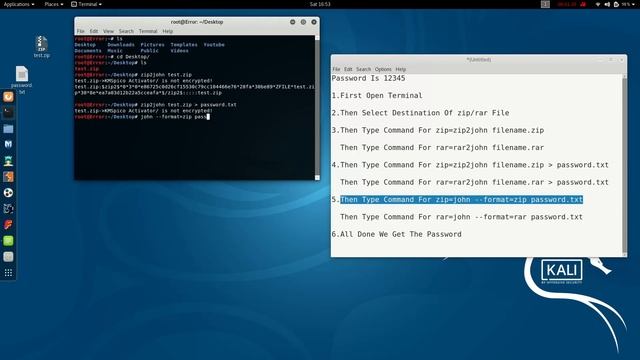Viewport: 640px width, 360px height.
Task: Click line '2.Then Select Destination Of zip/rar File'
Action: pos(420,113)
